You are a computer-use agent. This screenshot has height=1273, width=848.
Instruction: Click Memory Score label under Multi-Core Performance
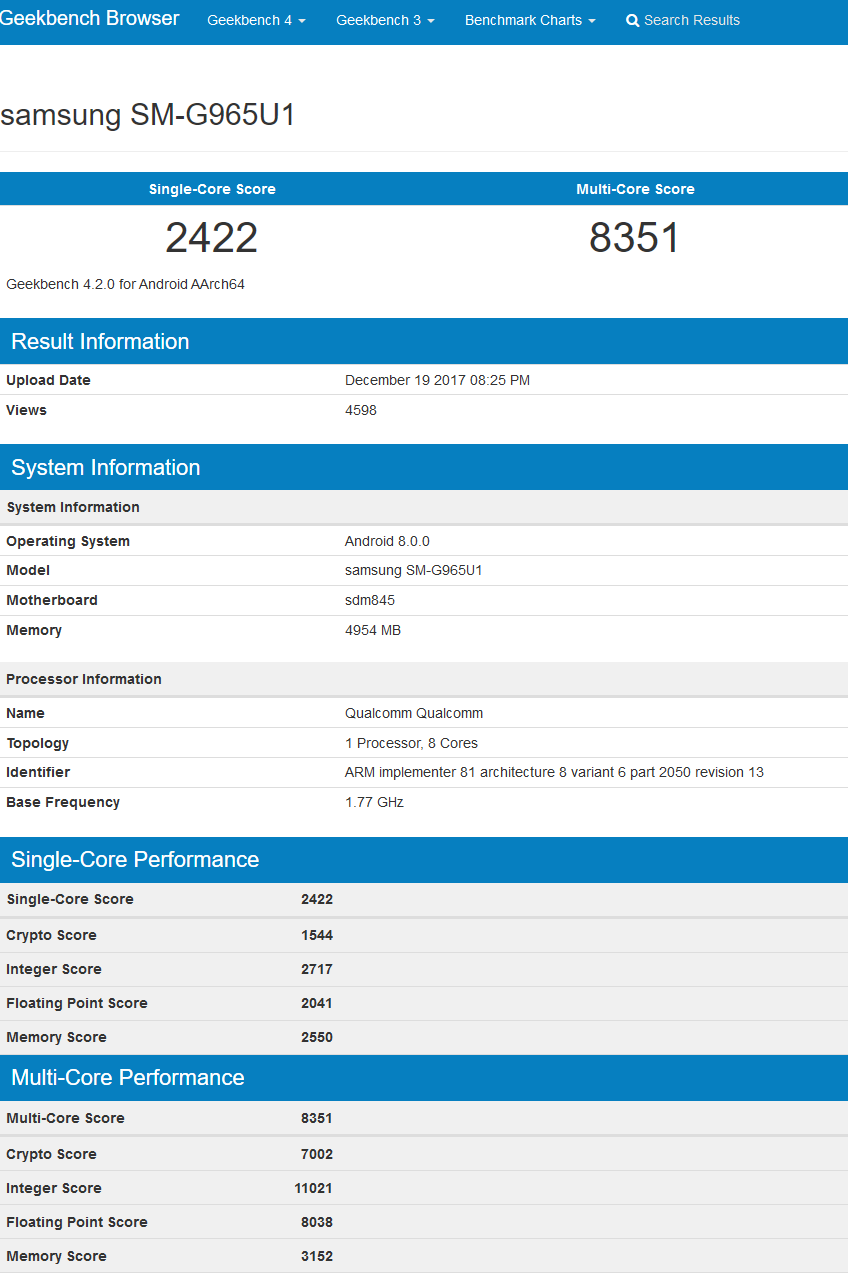click(56, 1256)
